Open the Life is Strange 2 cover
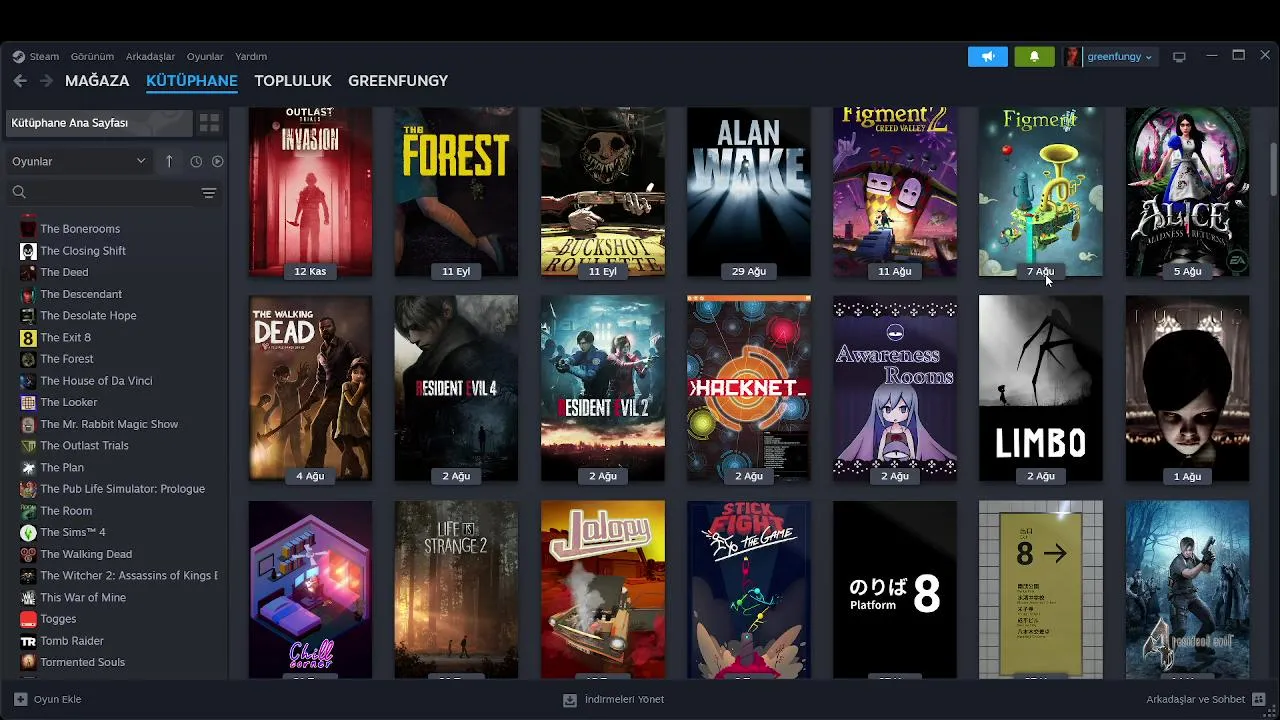Viewport: 1280px width, 720px height. (456, 590)
